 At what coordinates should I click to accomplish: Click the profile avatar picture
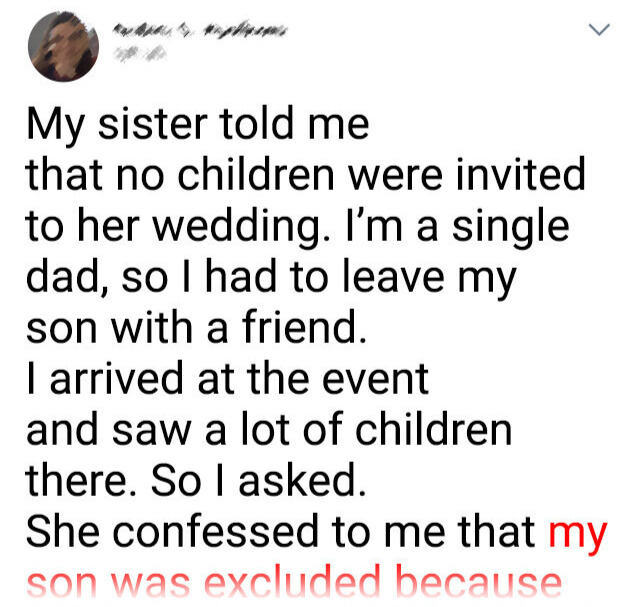pyautogui.click(x=62, y=51)
